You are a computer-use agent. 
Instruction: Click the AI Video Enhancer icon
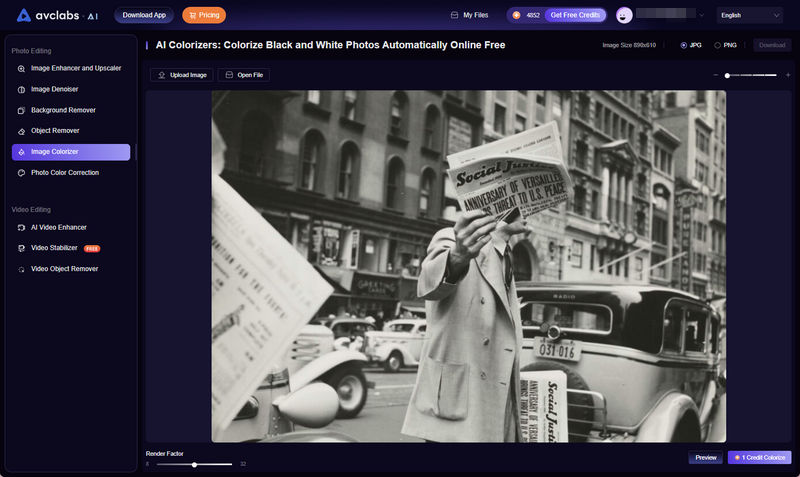click(x=22, y=228)
